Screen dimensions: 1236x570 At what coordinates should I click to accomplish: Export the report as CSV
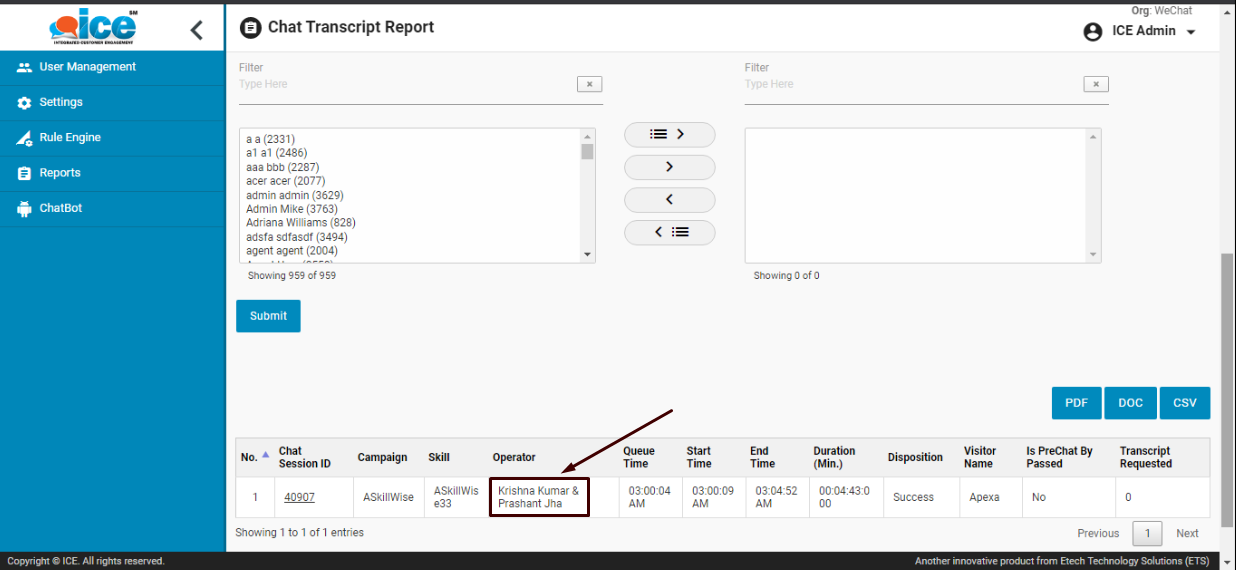[1184, 403]
